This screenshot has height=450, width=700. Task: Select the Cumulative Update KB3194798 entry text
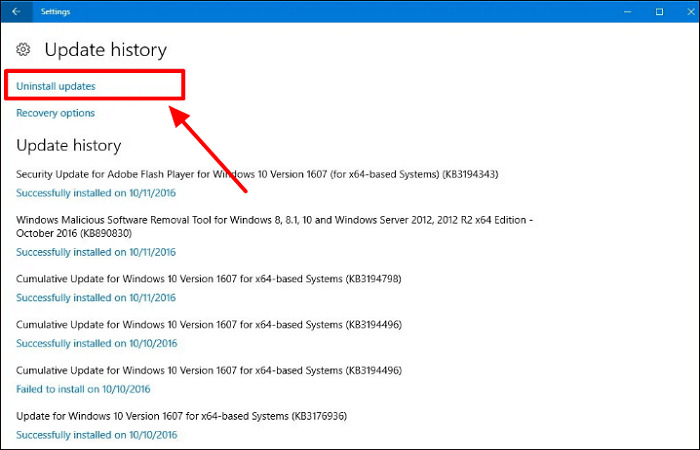tap(208, 279)
